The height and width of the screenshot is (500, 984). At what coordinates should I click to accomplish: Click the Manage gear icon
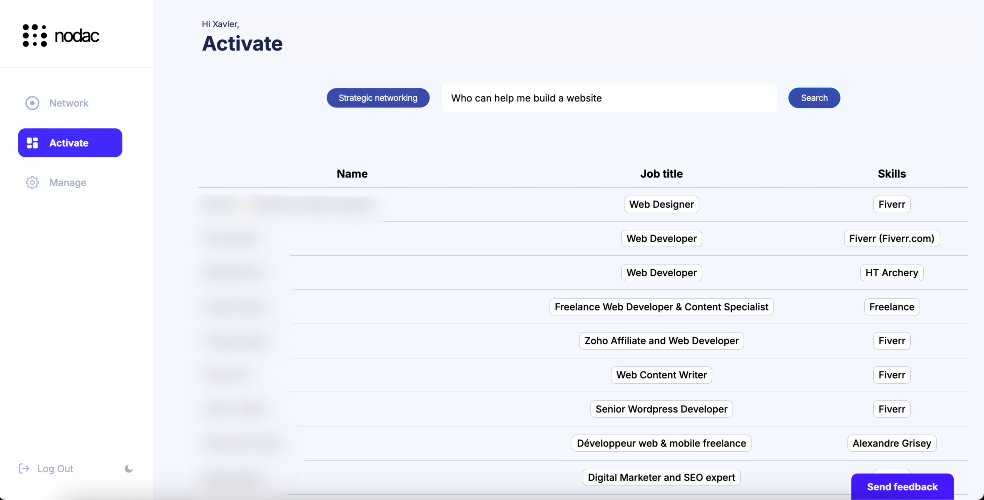[32, 183]
